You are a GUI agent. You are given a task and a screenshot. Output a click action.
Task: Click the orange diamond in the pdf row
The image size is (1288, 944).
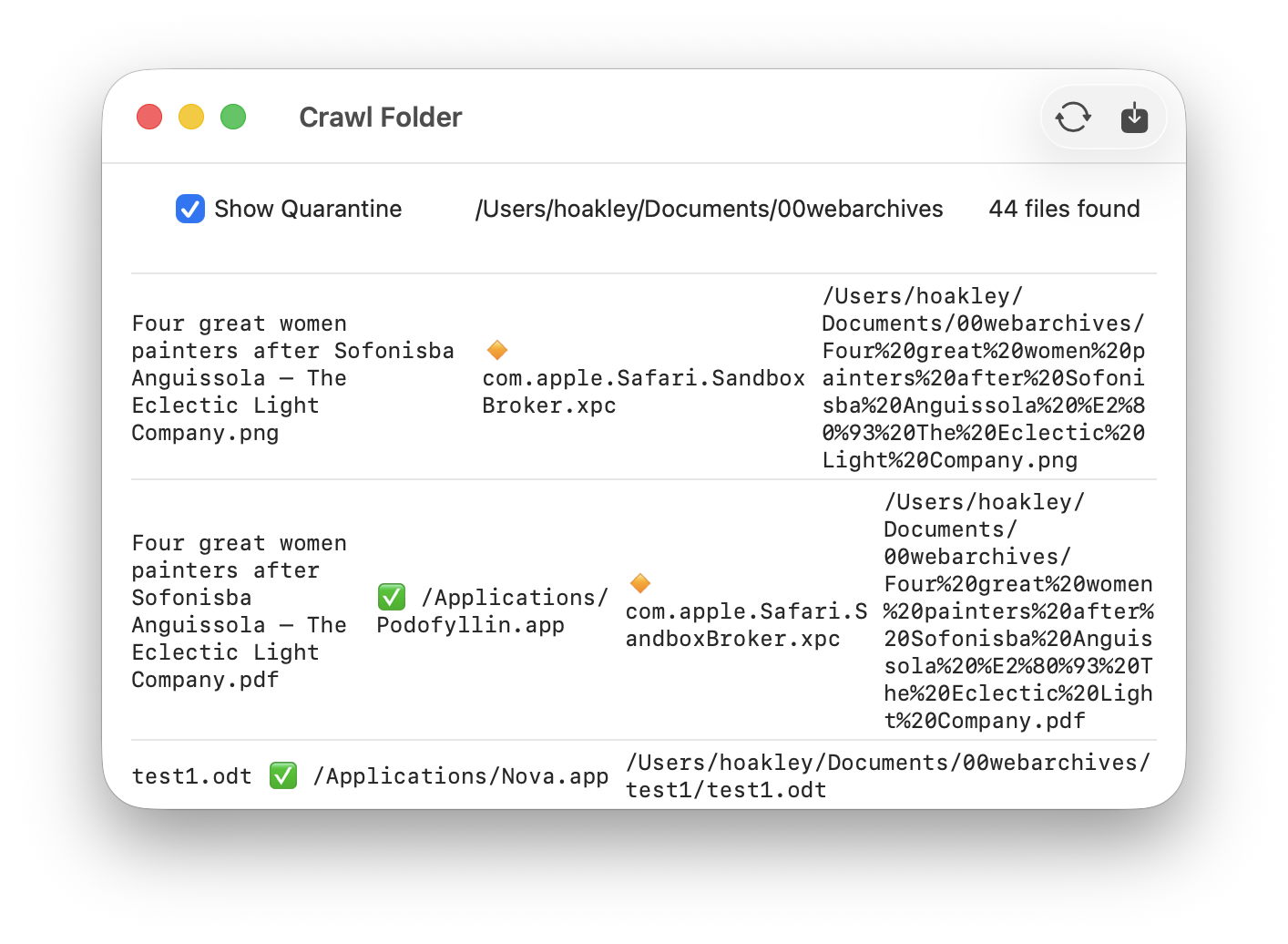click(x=640, y=583)
